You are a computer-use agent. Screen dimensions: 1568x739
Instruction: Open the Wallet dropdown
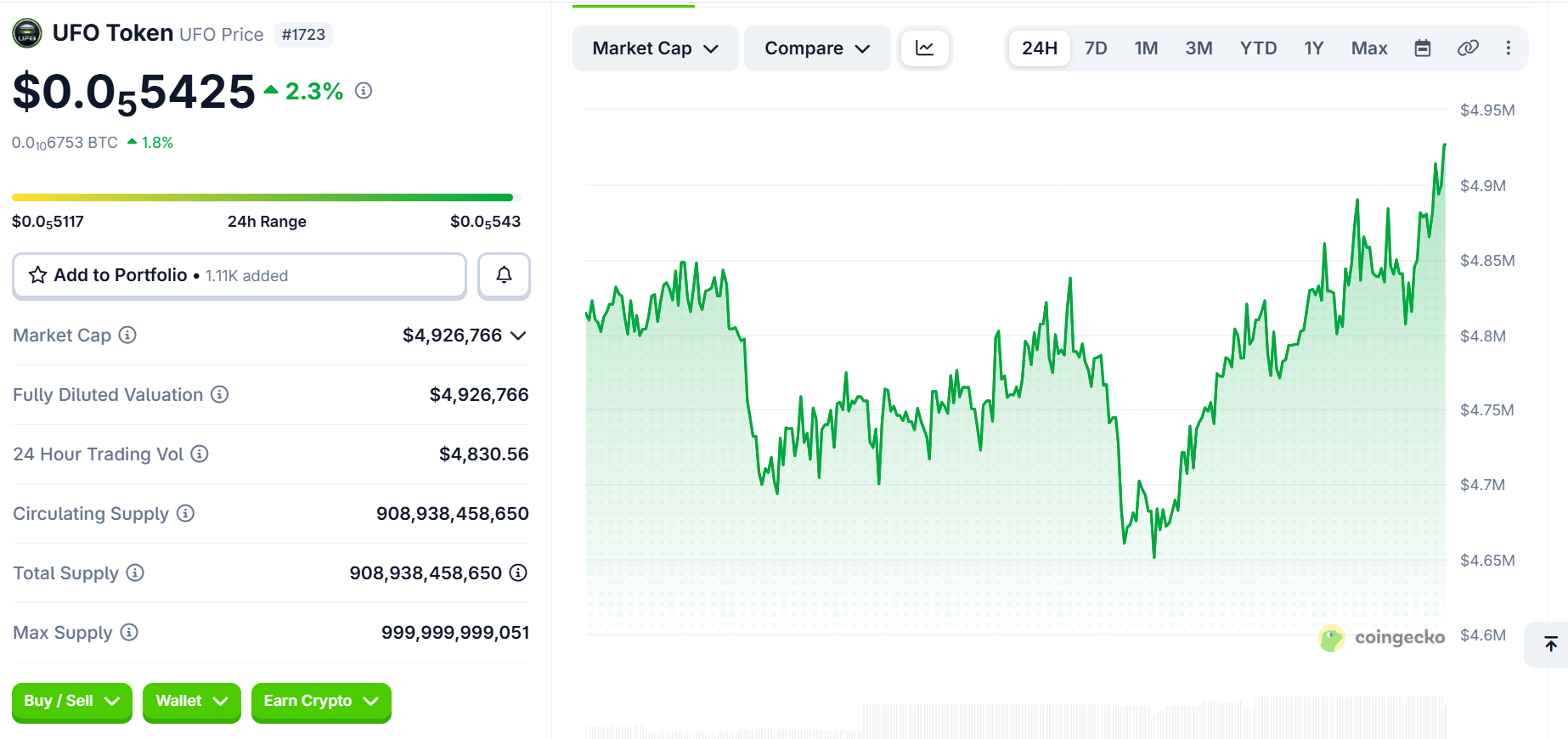coord(192,702)
